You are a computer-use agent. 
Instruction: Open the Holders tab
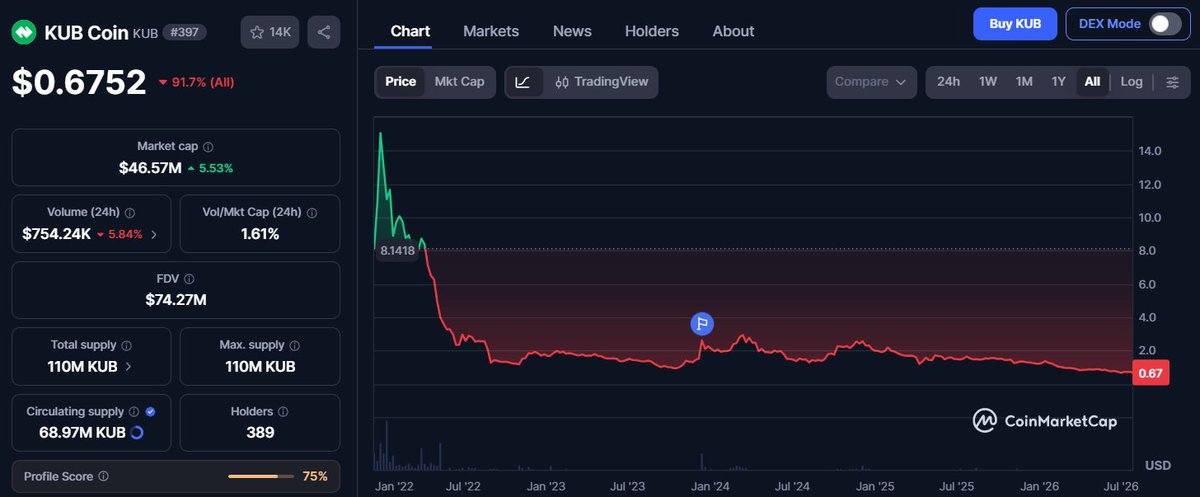point(652,31)
